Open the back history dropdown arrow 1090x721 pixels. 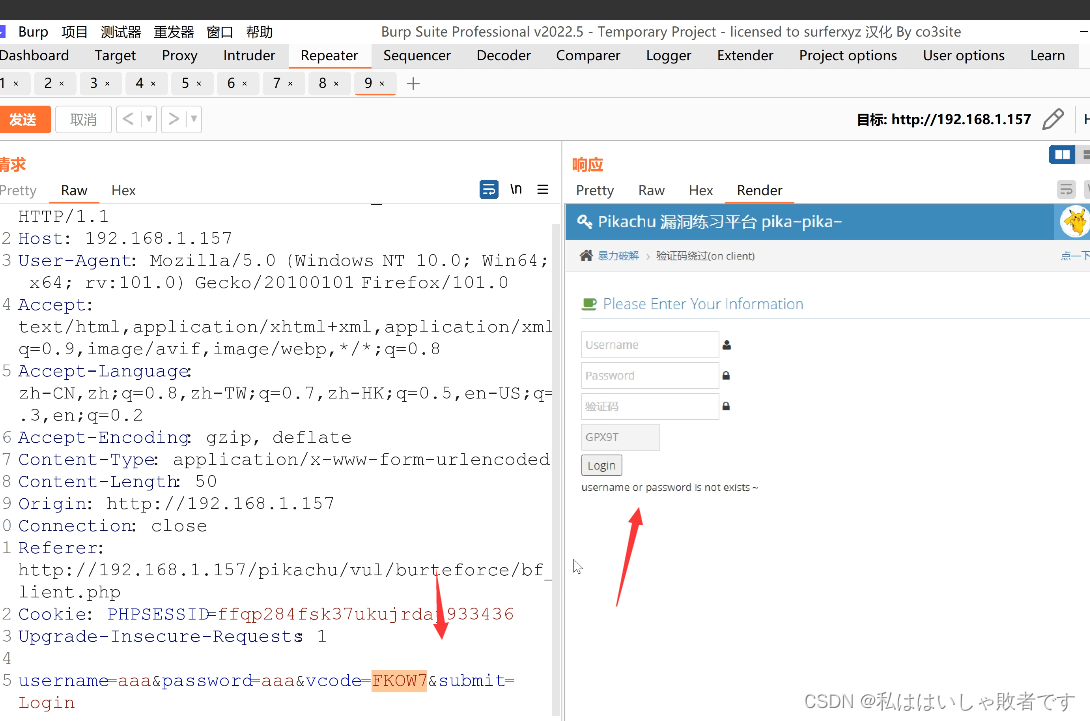[x=148, y=120]
